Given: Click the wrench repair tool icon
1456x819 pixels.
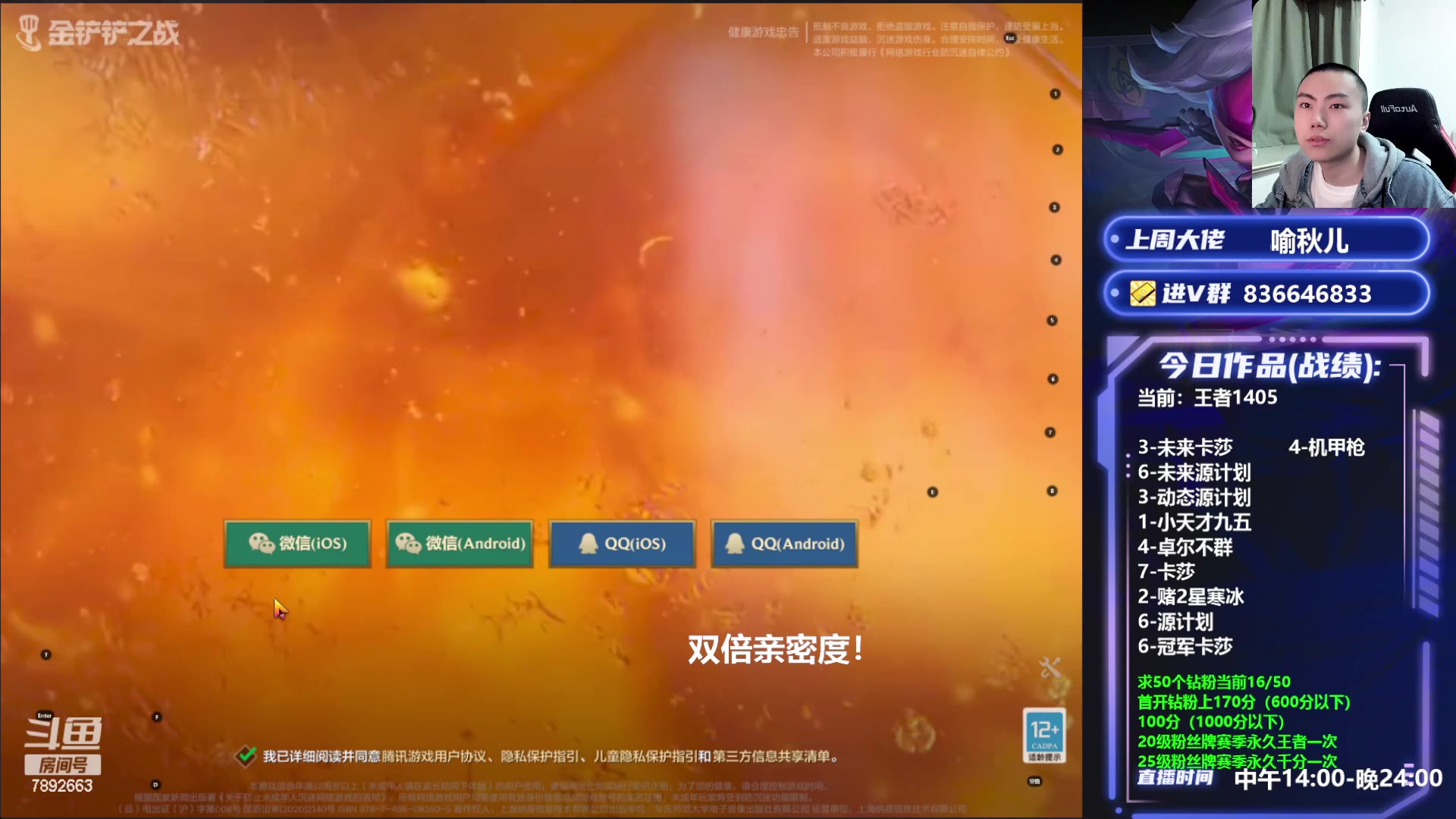Looking at the screenshot, I should [1050, 668].
